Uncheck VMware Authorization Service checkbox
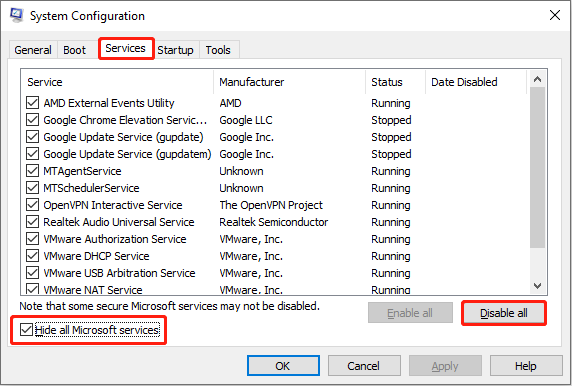 pos(32,239)
